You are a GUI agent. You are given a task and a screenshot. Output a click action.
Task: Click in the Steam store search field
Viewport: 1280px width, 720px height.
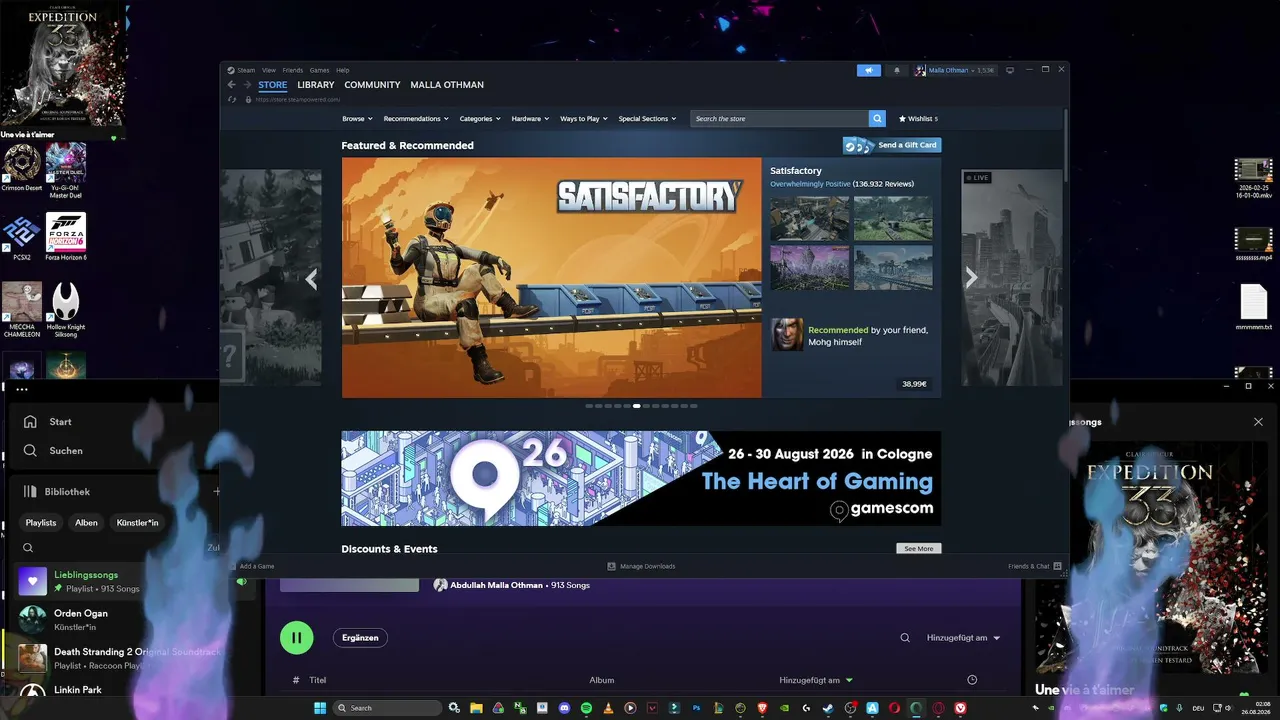tap(779, 119)
